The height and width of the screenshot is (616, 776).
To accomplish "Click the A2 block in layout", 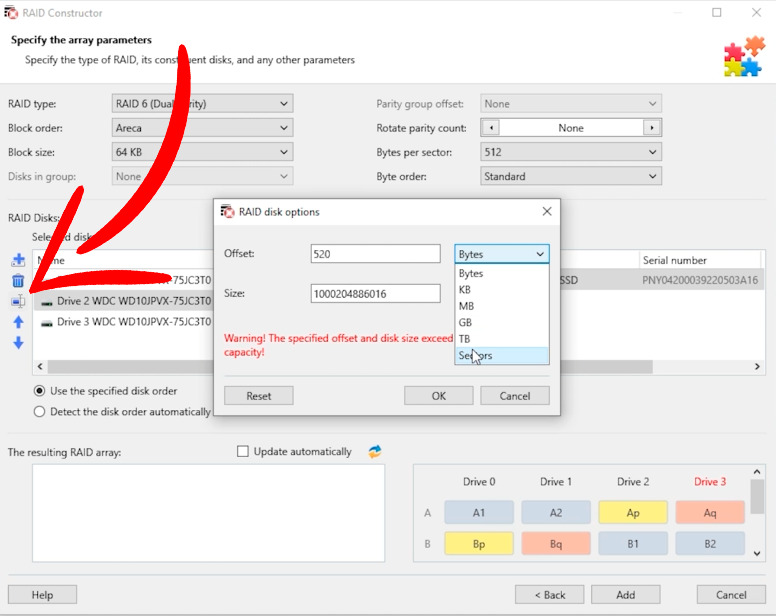I will click(556, 513).
